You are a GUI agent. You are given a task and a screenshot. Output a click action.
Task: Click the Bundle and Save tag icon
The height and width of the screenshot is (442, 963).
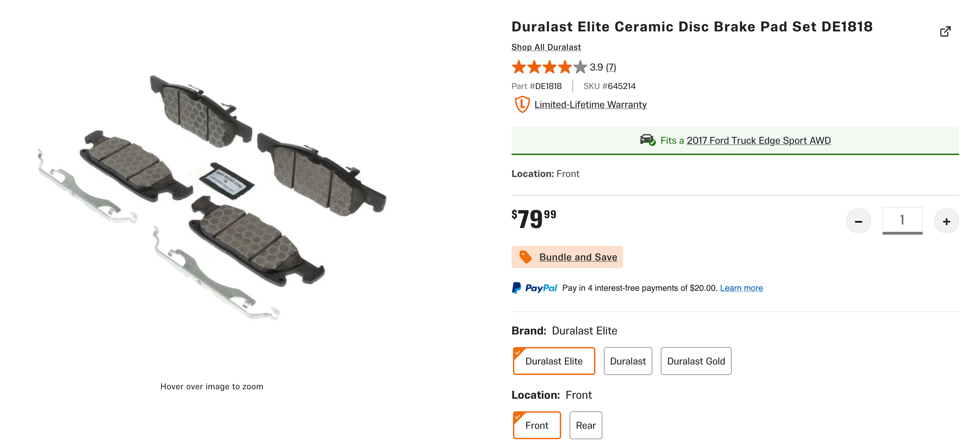click(x=526, y=257)
